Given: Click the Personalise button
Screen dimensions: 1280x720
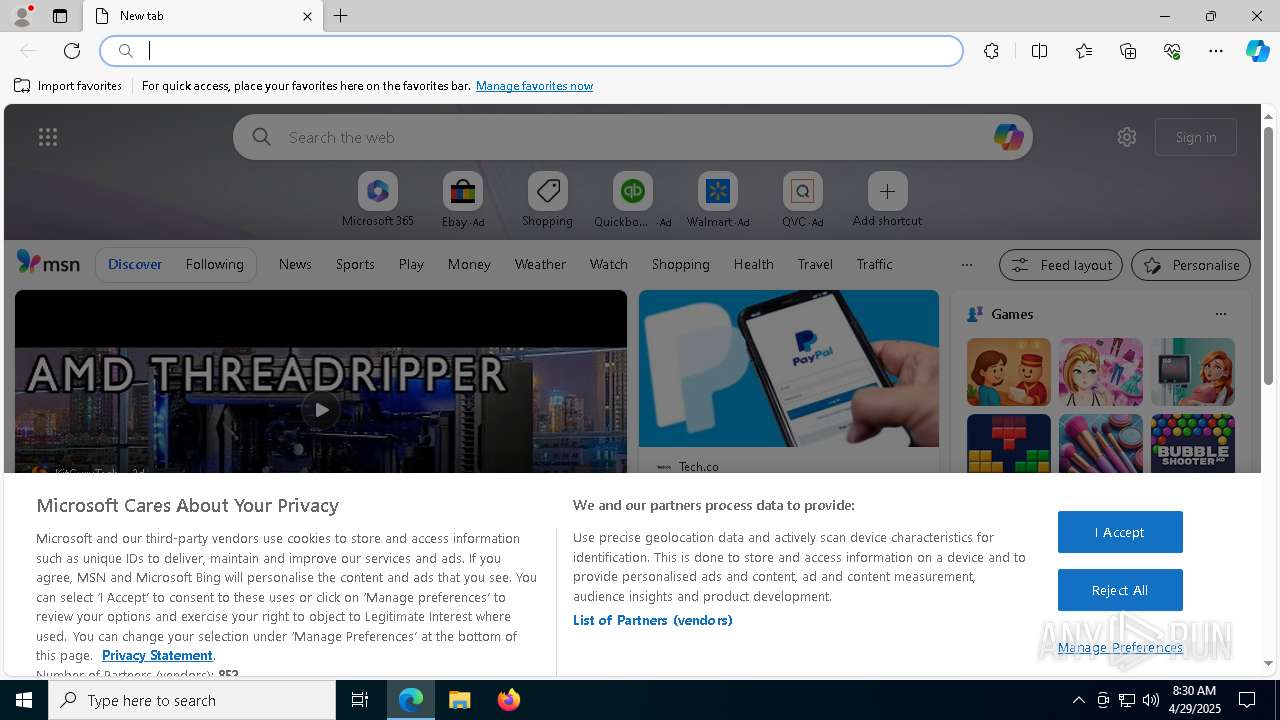Looking at the screenshot, I should 1191,265.
